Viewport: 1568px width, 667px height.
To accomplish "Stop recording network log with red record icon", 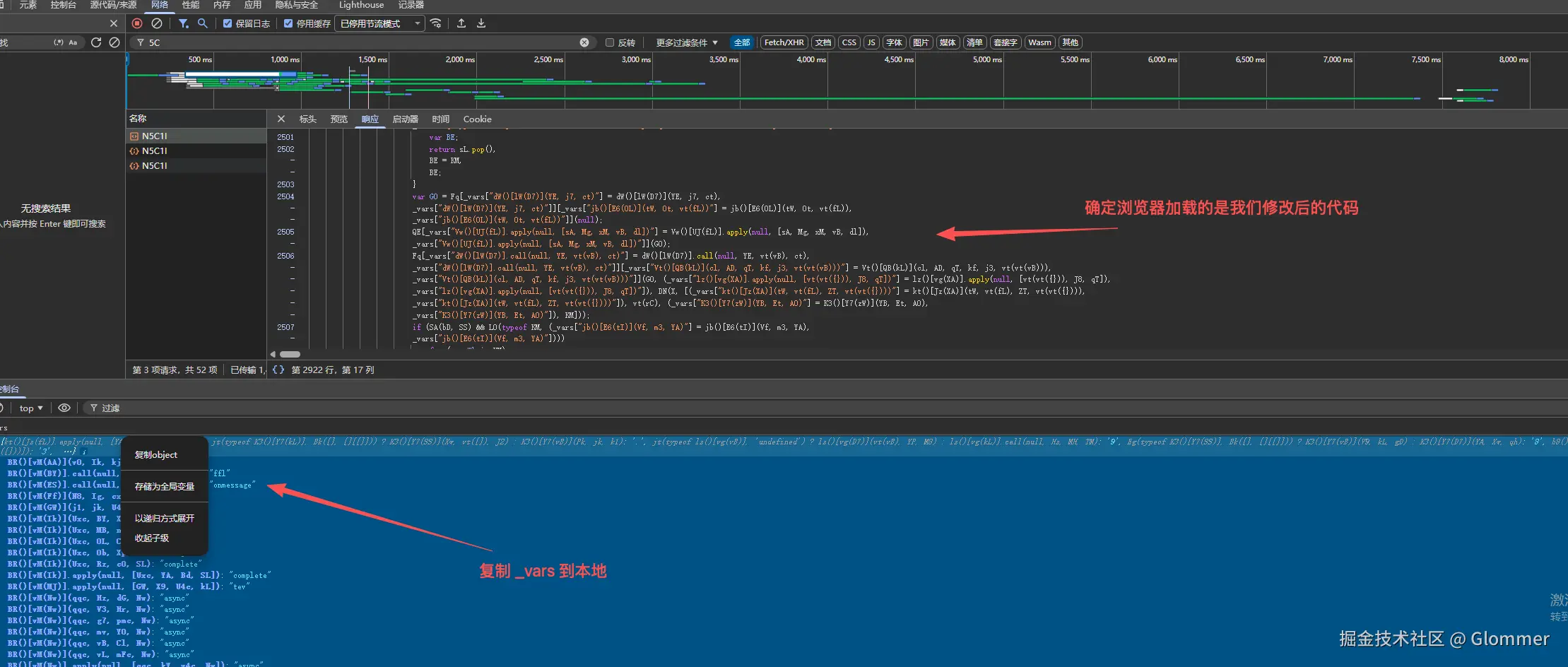I will [137, 23].
